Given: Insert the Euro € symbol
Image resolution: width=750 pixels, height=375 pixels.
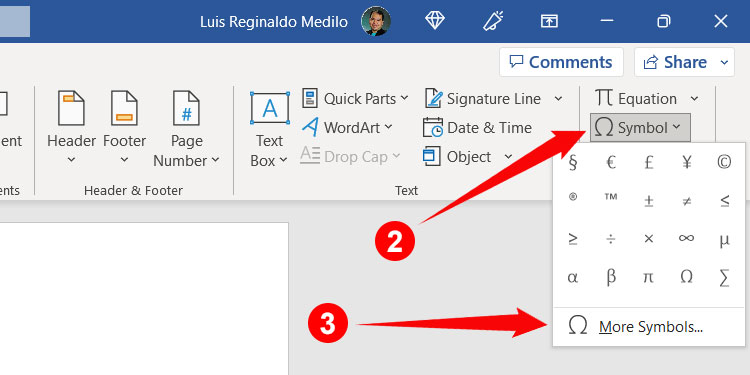Looking at the screenshot, I should [x=610, y=163].
